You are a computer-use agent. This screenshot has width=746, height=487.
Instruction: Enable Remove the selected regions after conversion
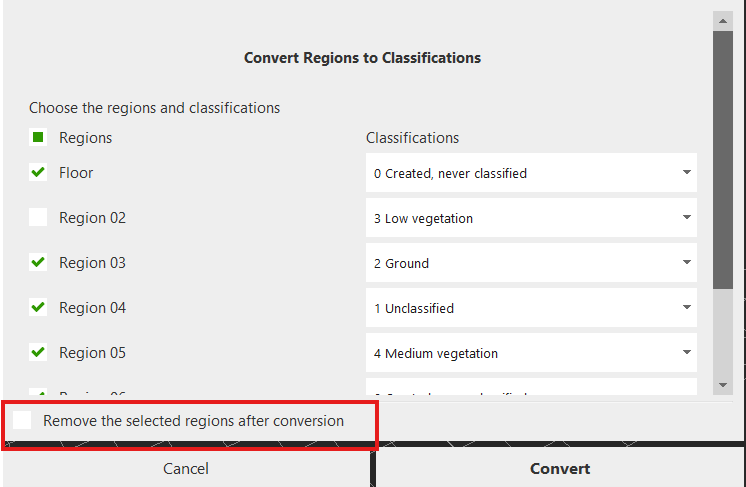click(x=22, y=421)
